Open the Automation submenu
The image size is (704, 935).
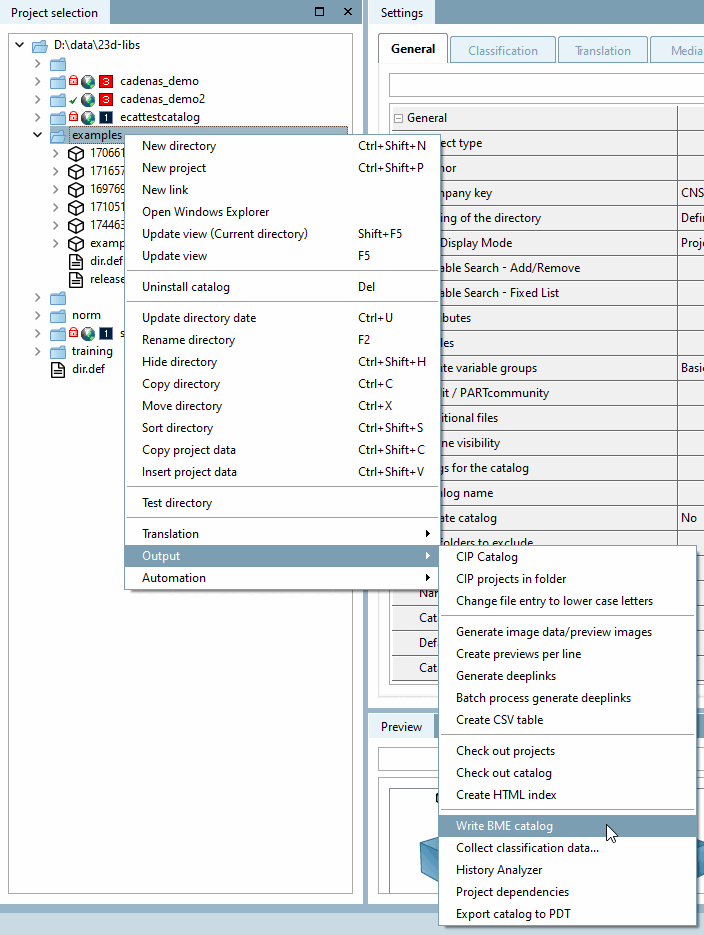(x=281, y=578)
